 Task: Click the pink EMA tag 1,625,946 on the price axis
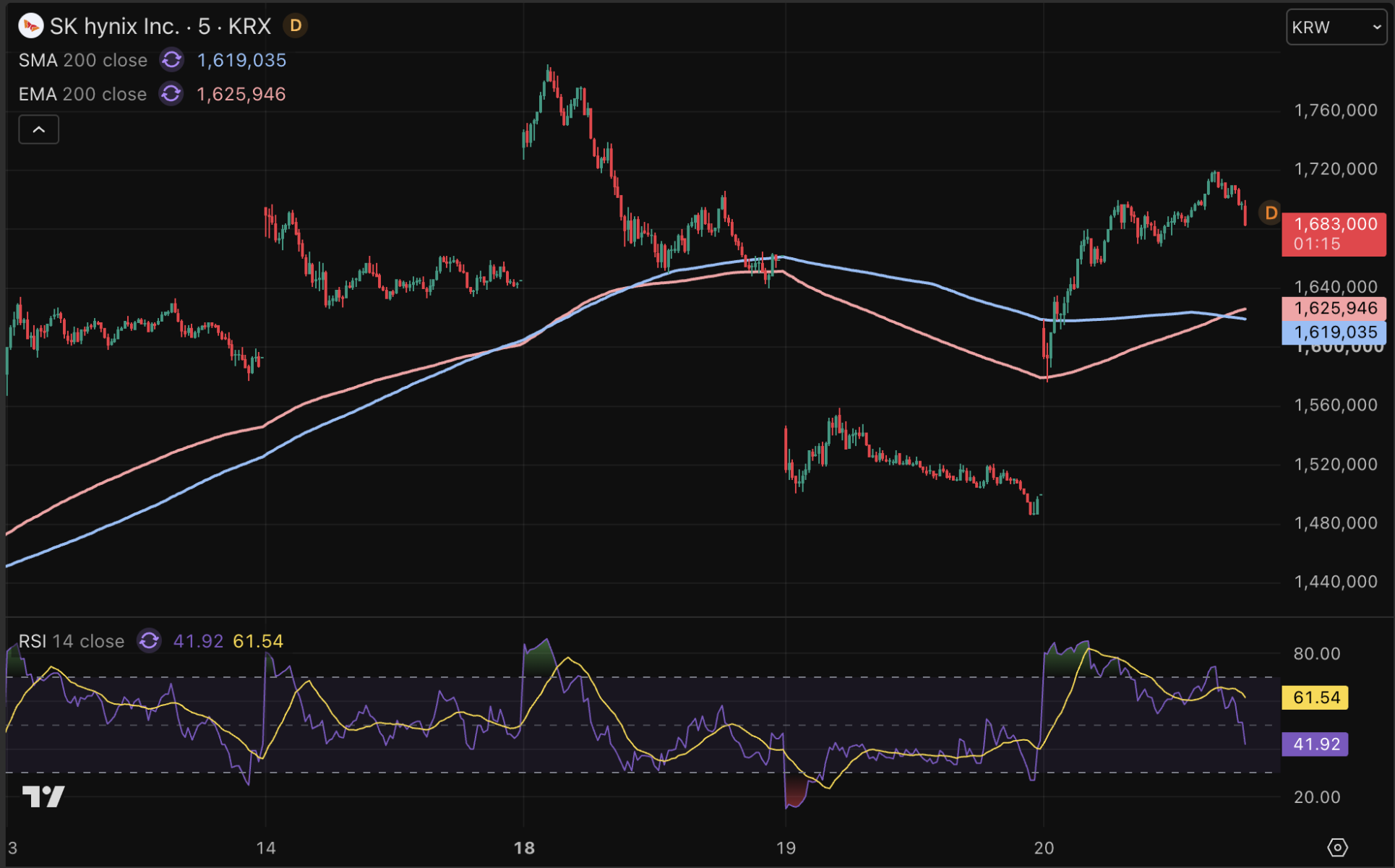click(1334, 309)
